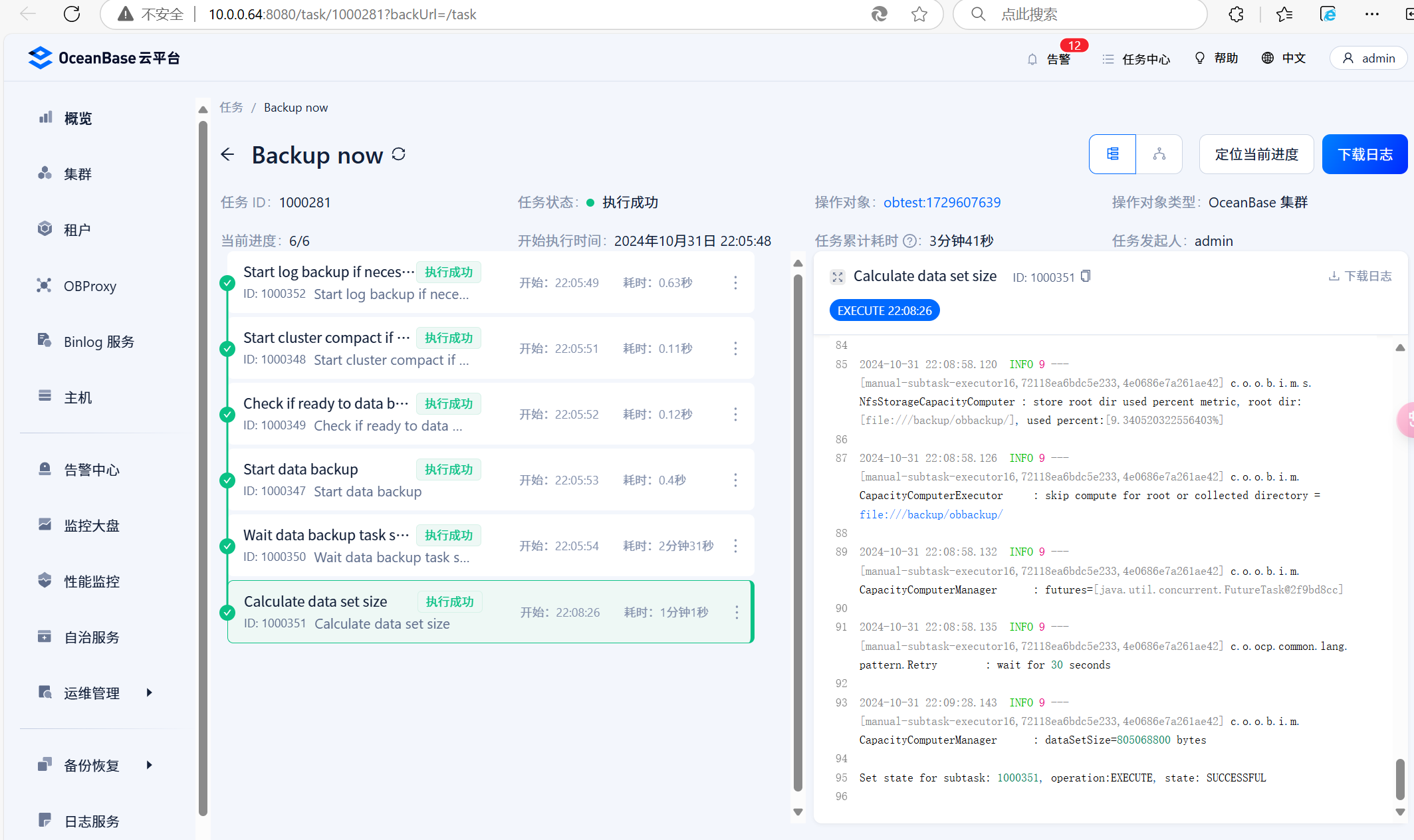Image resolution: width=1414 pixels, height=840 pixels.
Task: Open more actions for Start data backup subtask
Action: (x=735, y=480)
